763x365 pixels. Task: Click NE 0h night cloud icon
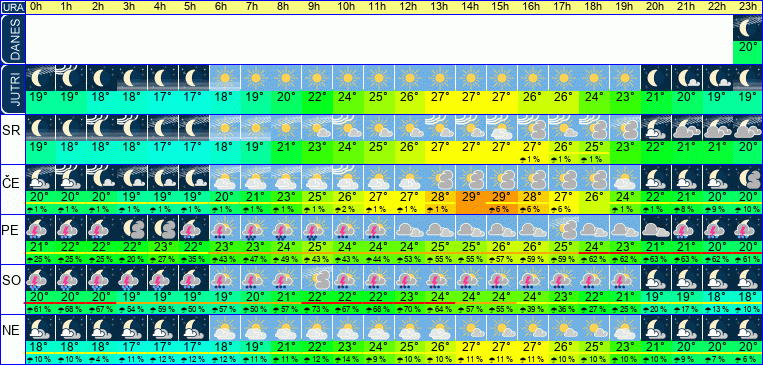tap(40, 328)
